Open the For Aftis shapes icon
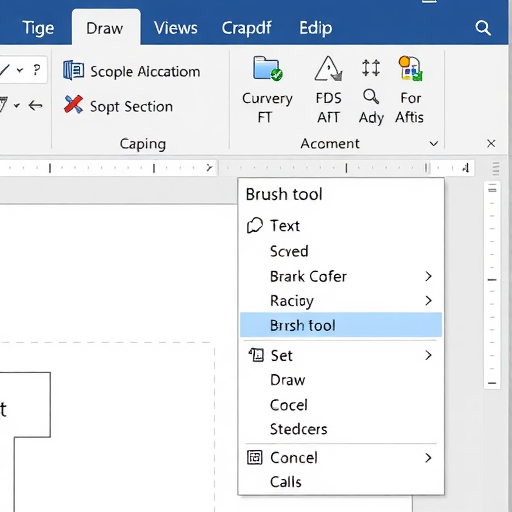512x512 pixels. tap(411, 68)
